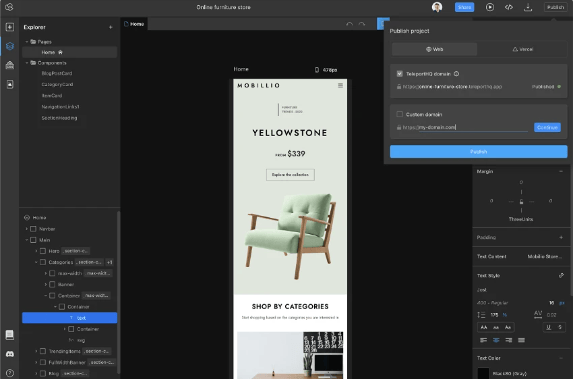Open the Discord community icon
Viewport: 573px width, 379px height.
[10, 354]
